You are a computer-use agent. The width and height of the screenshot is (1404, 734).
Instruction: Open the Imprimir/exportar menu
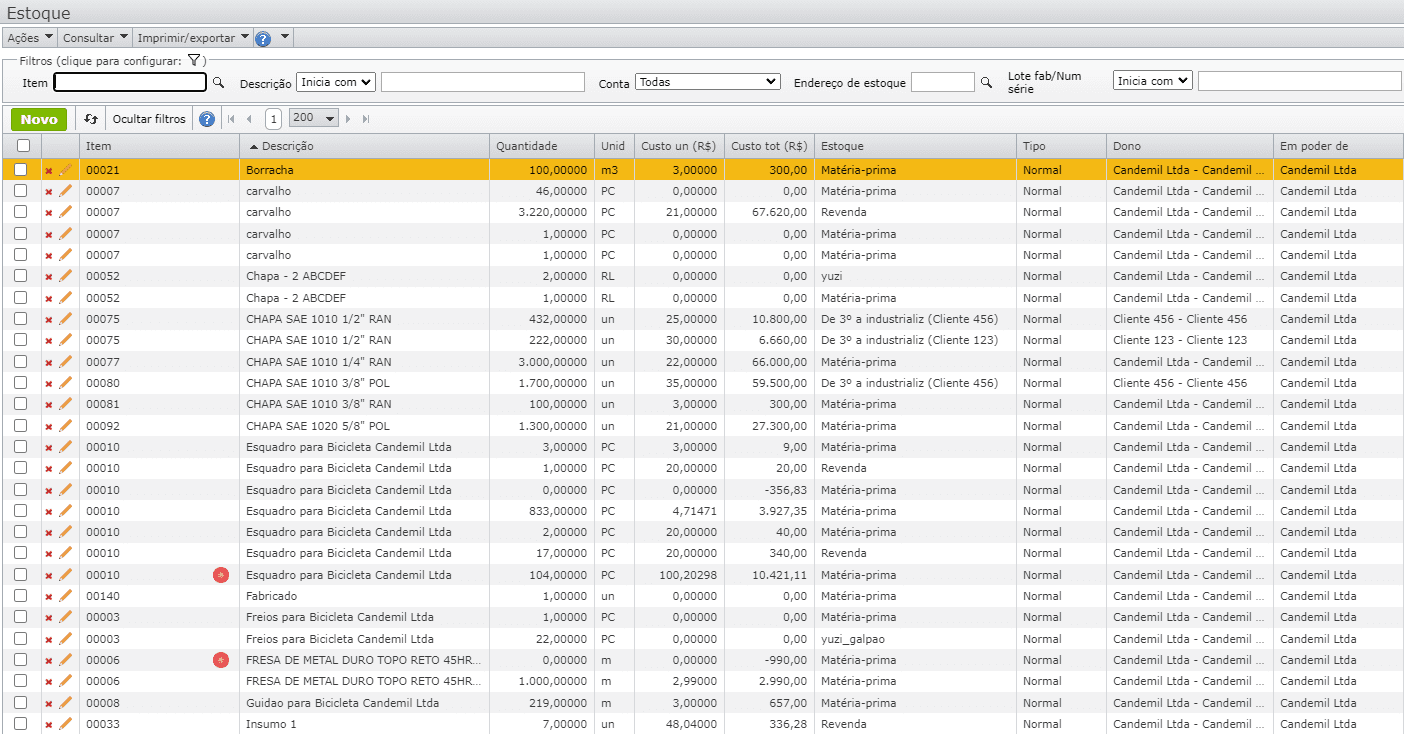tap(193, 38)
